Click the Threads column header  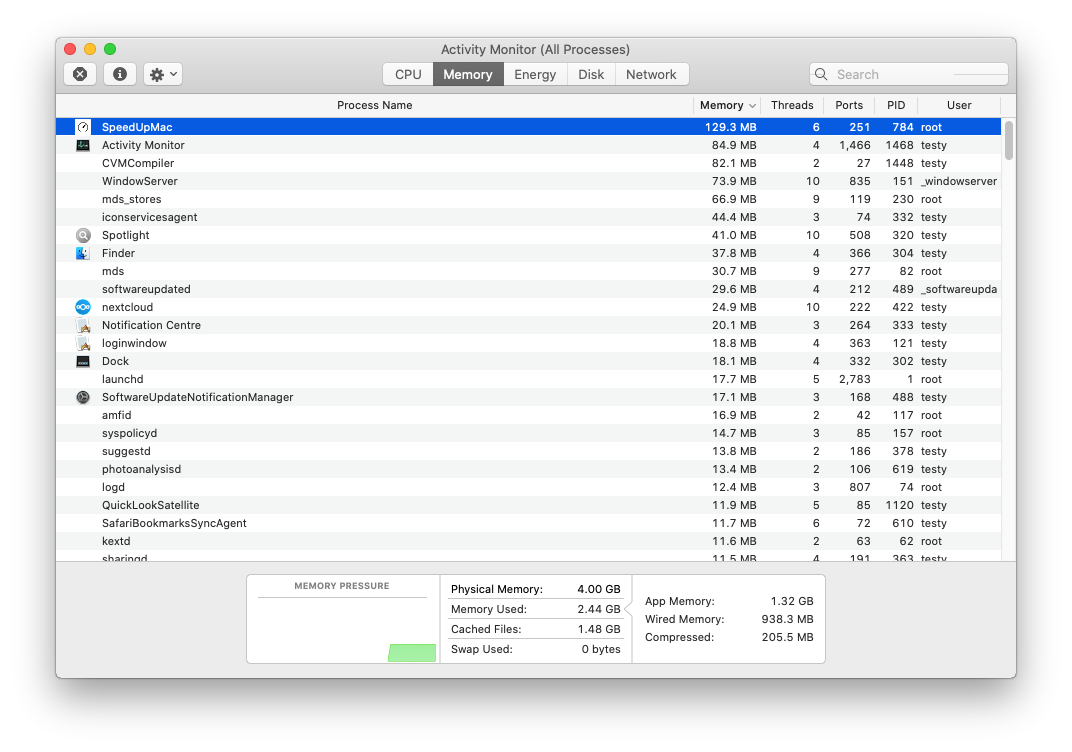coord(792,105)
